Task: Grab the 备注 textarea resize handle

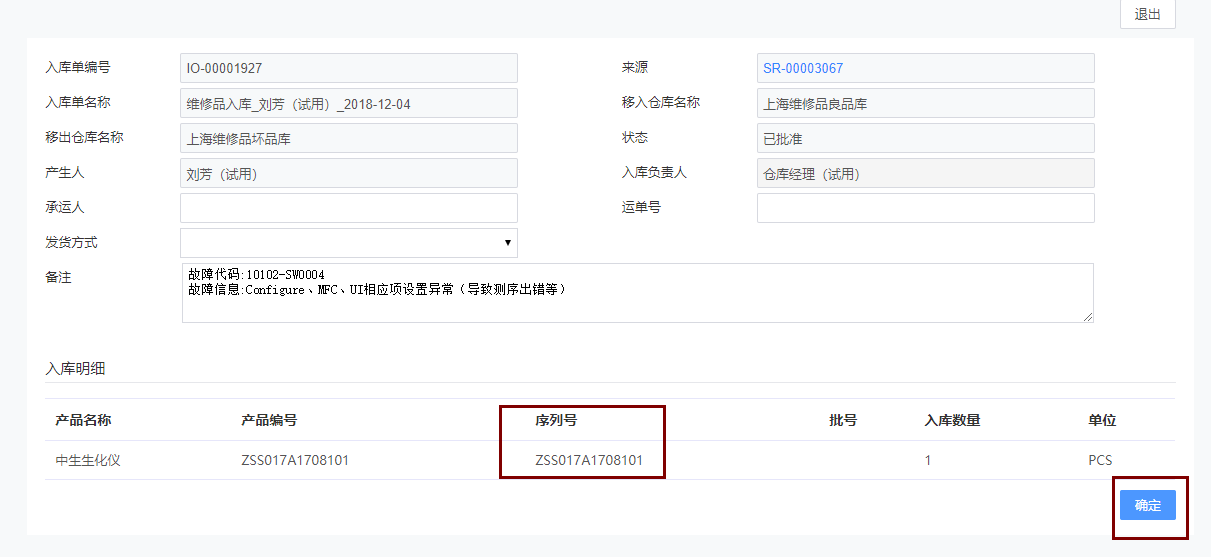Action: click(1088, 317)
